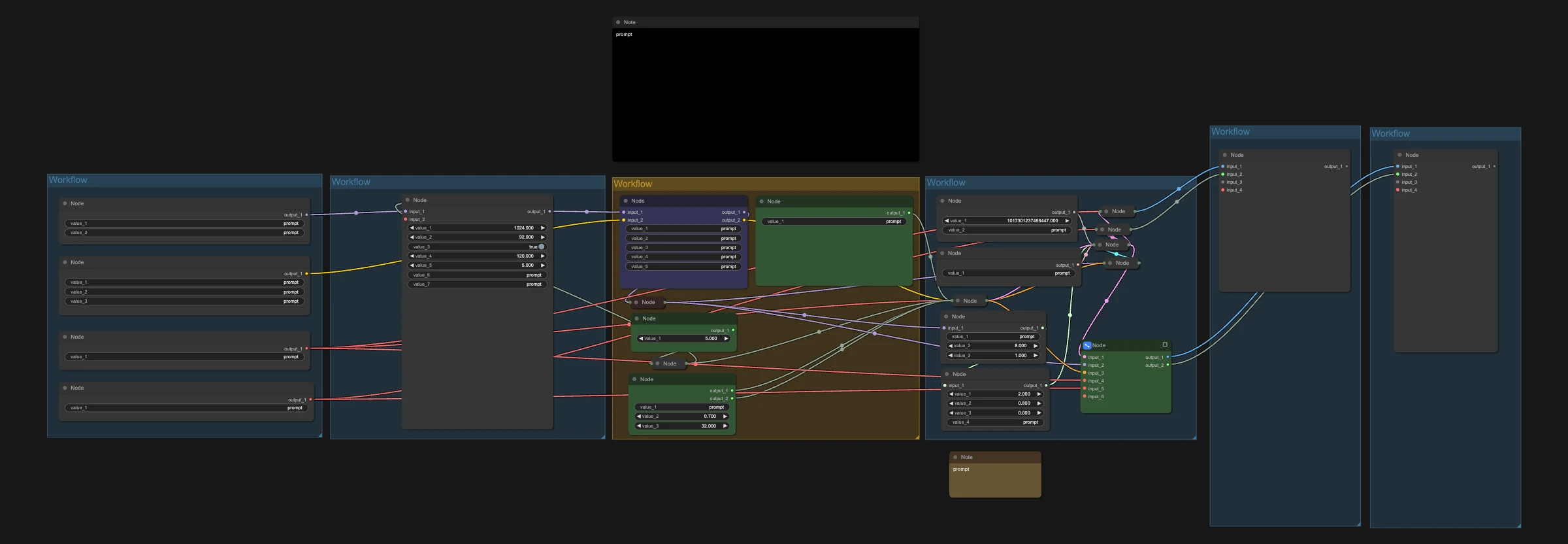Select the yellow Workflow group title
Image resolution: width=1568 pixels, height=544 pixels.
pyautogui.click(x=632, y=184)
